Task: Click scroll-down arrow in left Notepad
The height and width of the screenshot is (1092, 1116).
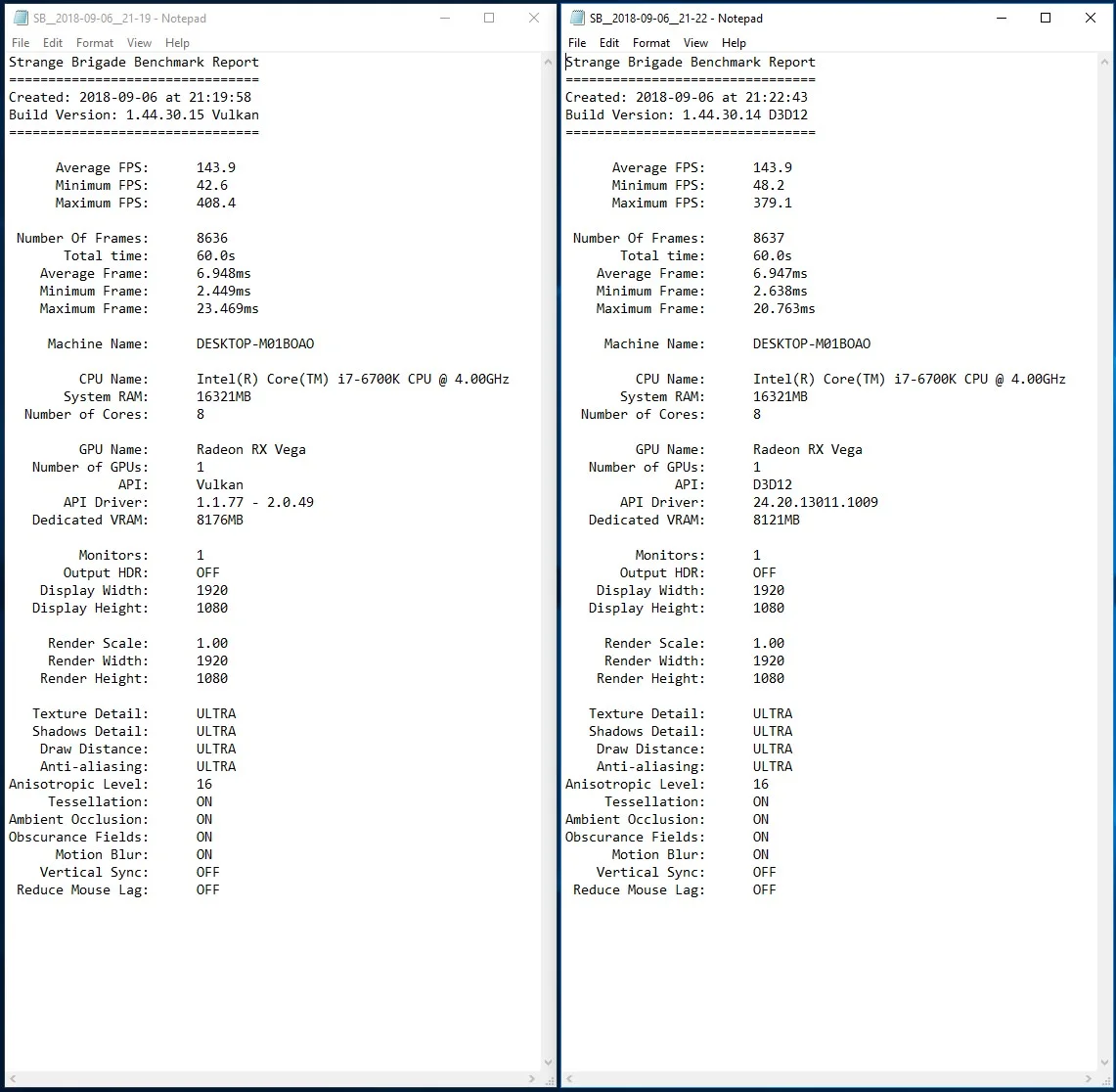Action: (548, 1062)
